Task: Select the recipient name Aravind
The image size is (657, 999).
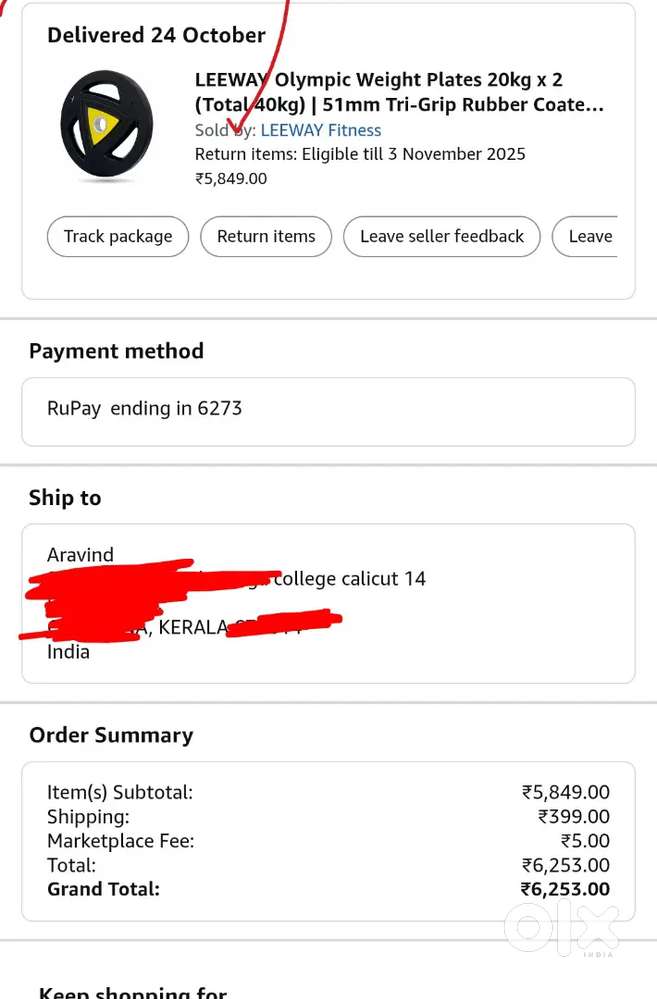Action: tap(80, 555)
